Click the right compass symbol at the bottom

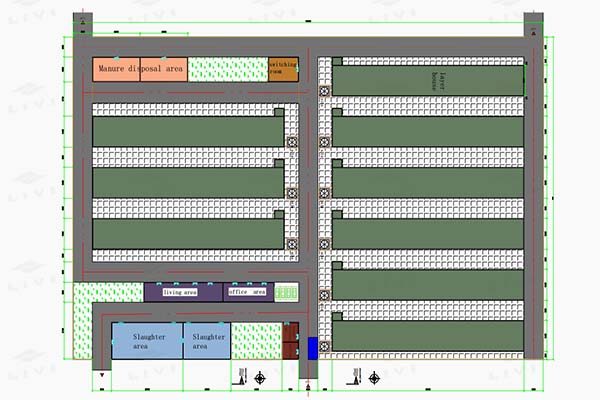tap(374, 376)
